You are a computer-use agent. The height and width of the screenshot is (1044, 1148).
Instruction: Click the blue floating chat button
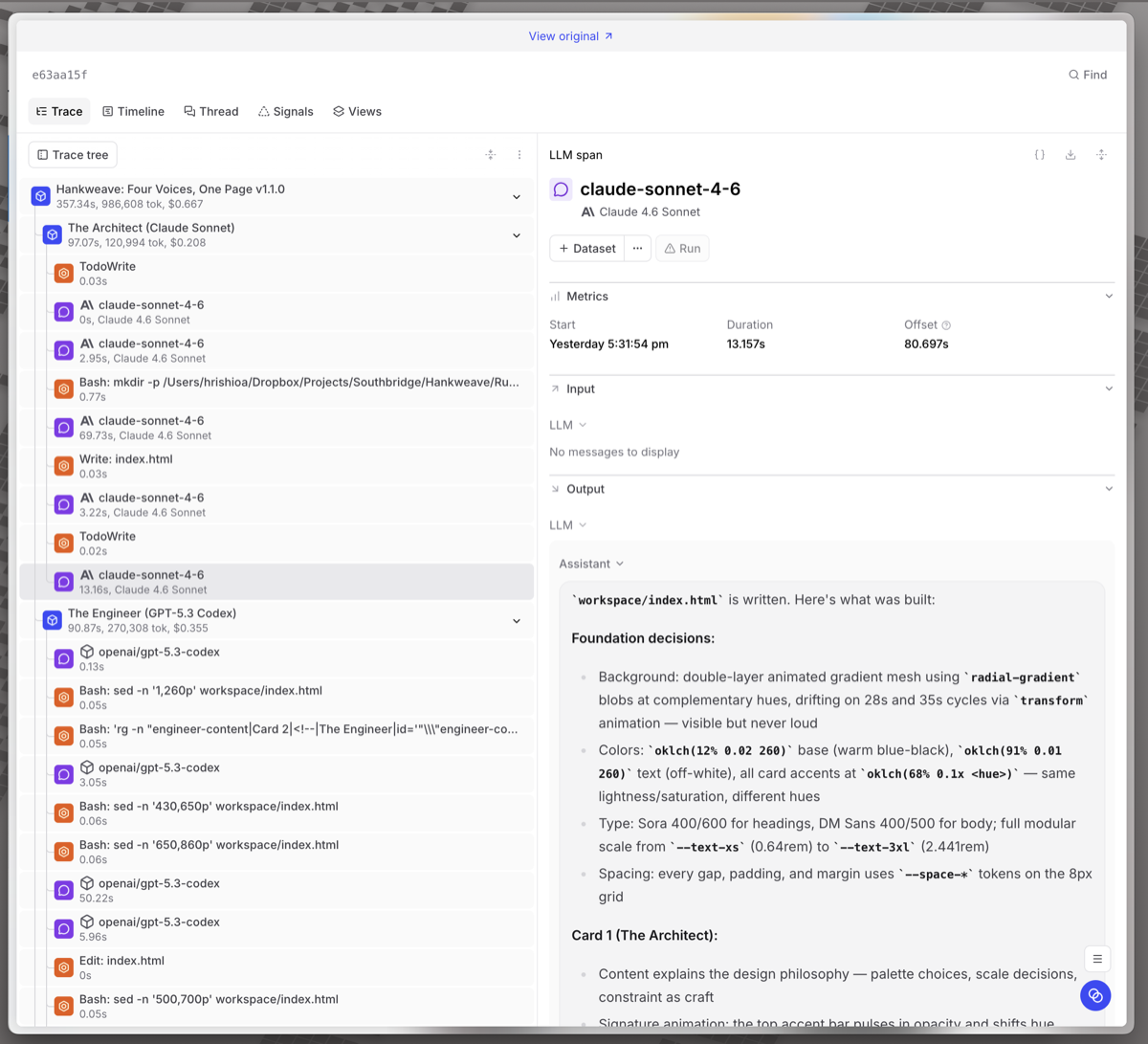(x=1095, y=995)
